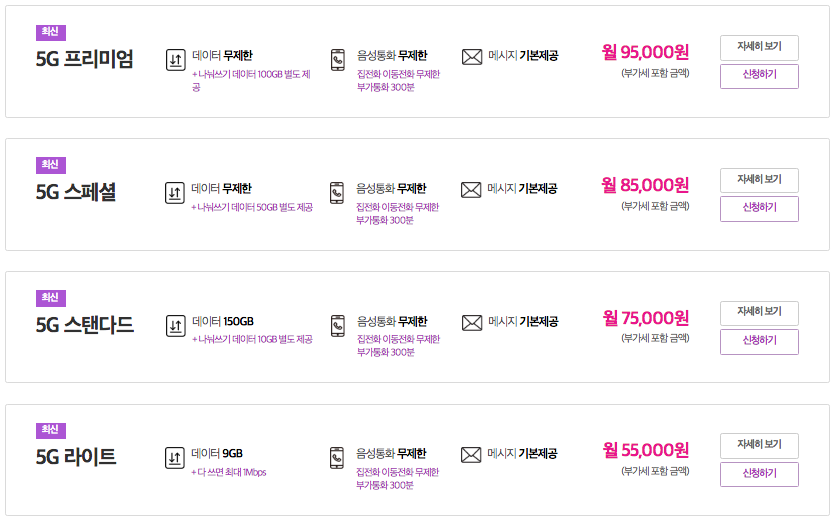Open 자세히 보기 for 5G 스페셜
This screenshot has height=522, width=836.
click(759, 181)
